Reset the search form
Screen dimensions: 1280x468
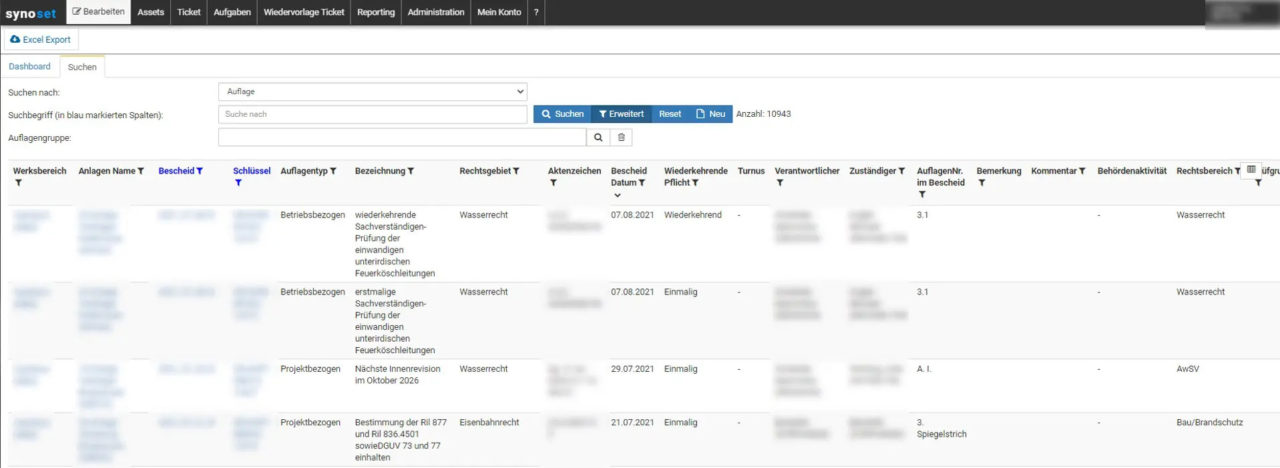(x=670, y=114)
